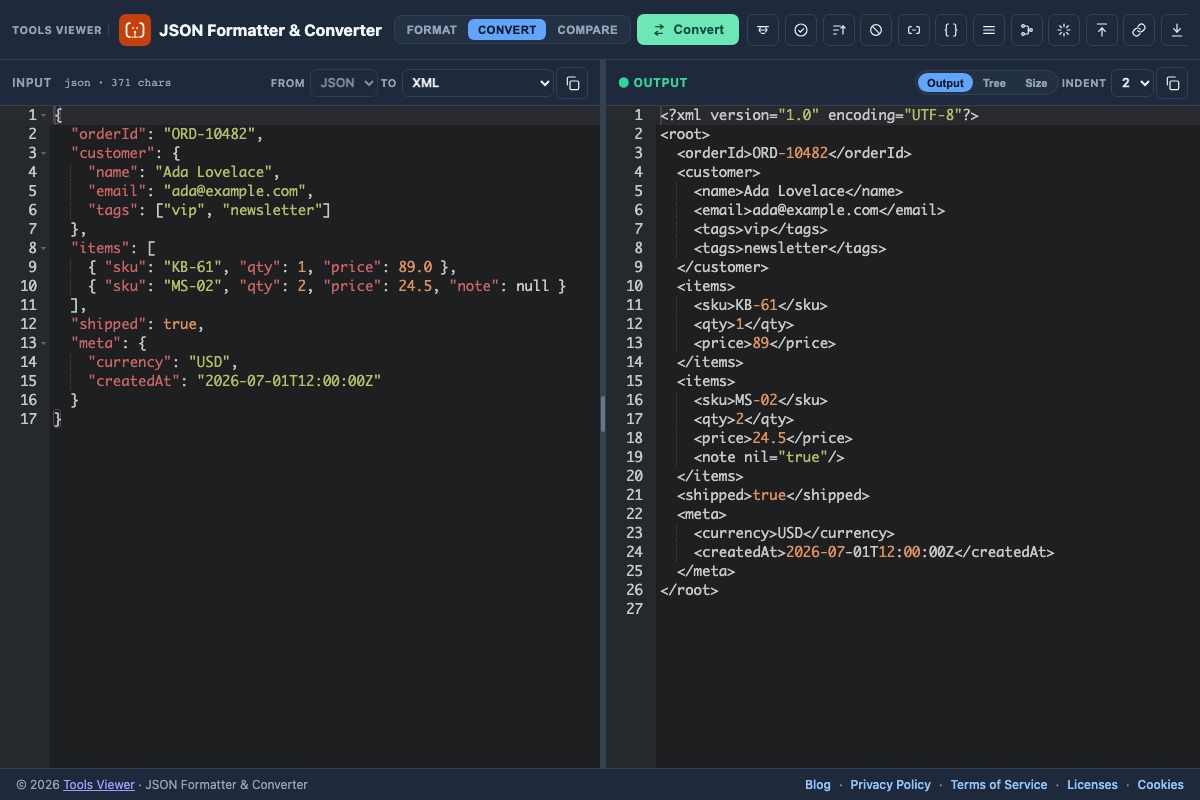Screen dimensions: 1200x800
Task: Click the <note nil="true"/> output line
Action: (769, 457)
